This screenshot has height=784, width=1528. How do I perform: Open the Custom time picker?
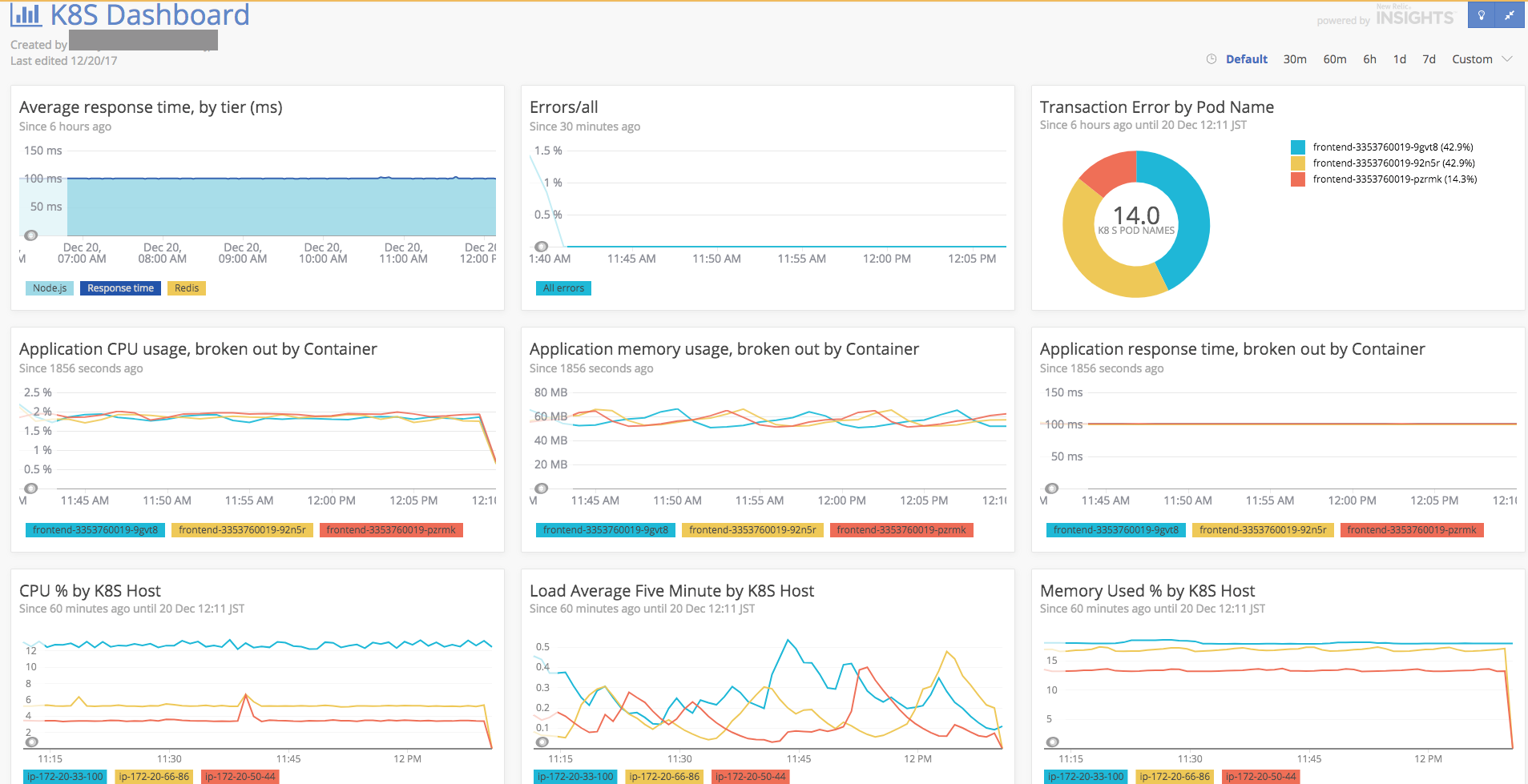[x=1472, y=59]
